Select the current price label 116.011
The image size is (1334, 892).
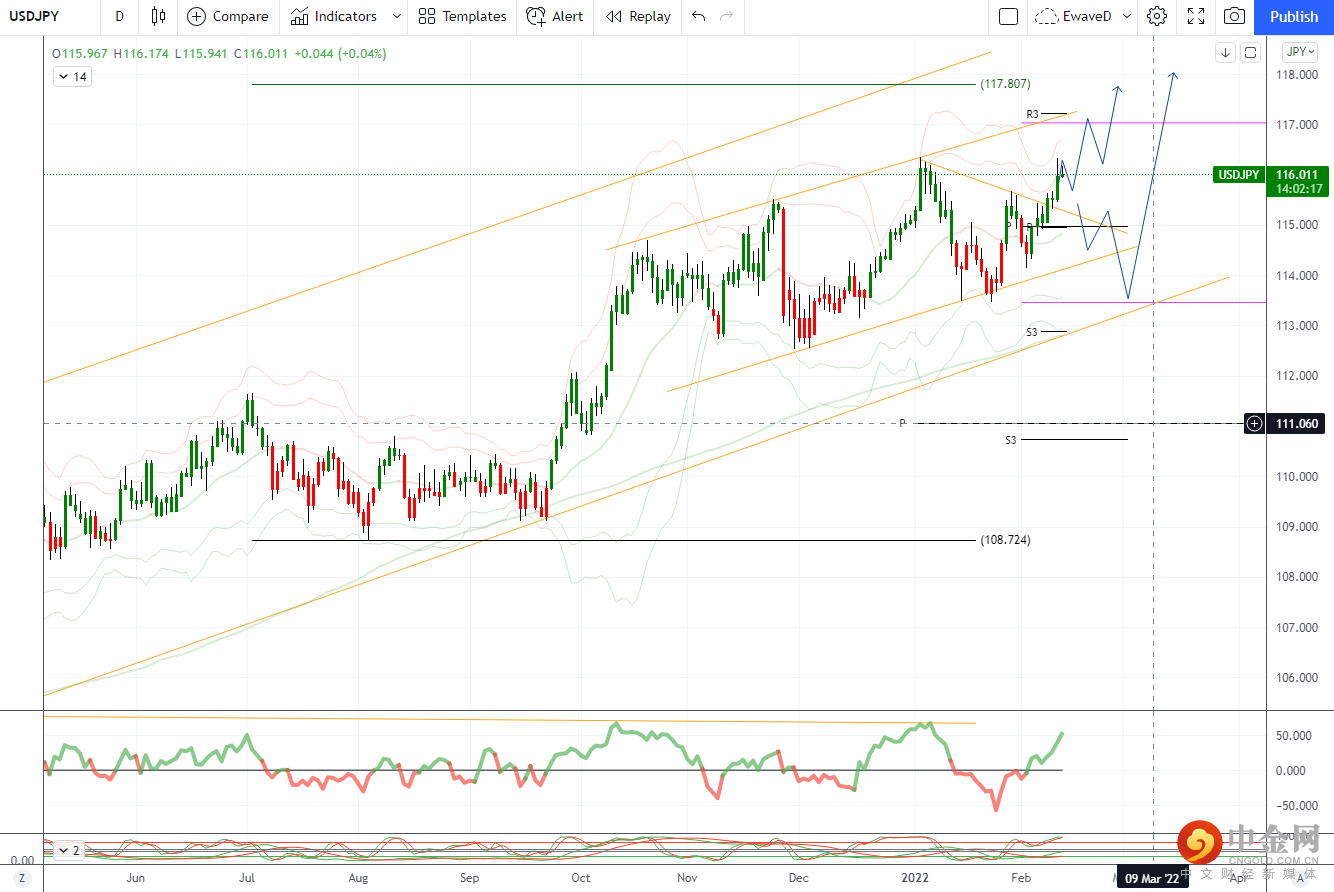[x=1299, y=175]
